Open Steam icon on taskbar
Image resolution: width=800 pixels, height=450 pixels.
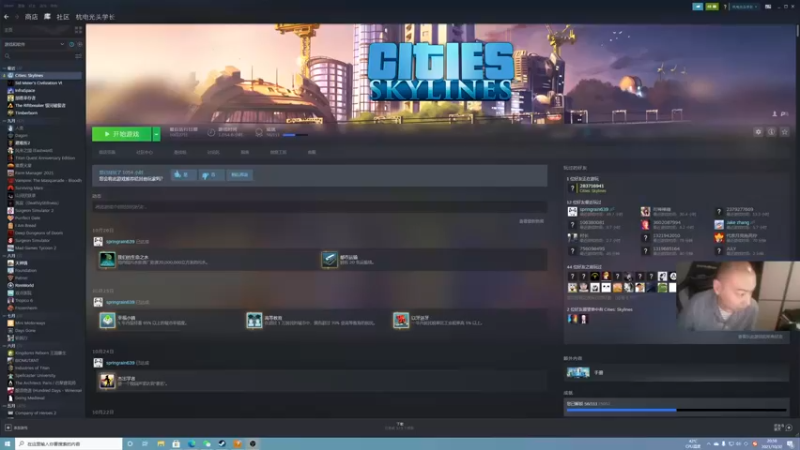(222, 444)
